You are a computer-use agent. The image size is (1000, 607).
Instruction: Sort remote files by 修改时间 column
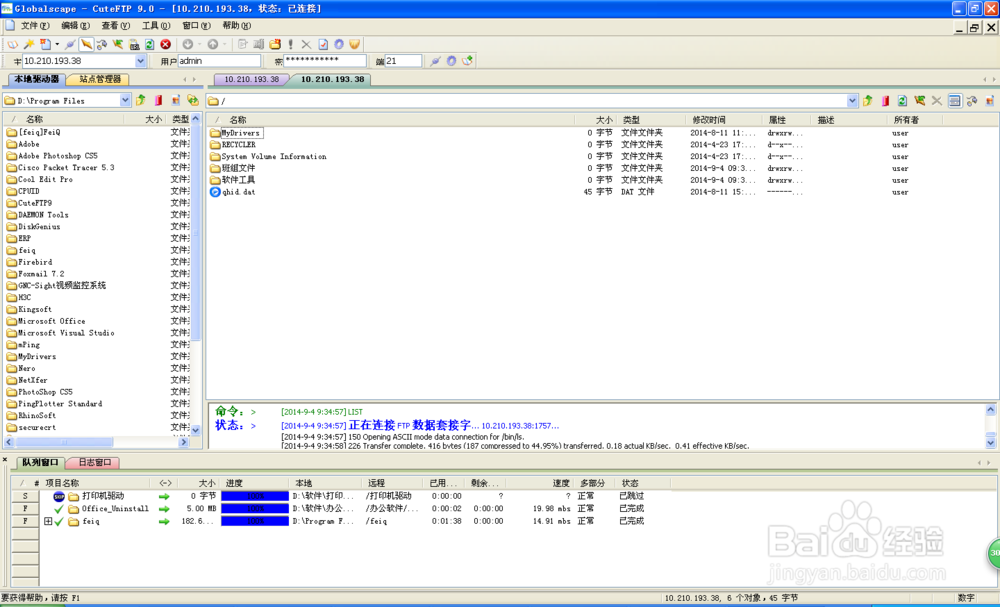(x=723, y=120)
